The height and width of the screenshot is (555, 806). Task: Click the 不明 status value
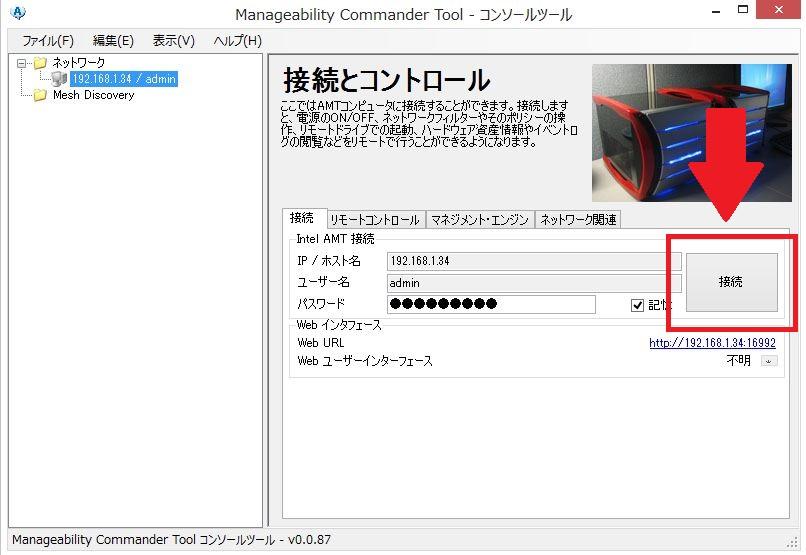739,361
